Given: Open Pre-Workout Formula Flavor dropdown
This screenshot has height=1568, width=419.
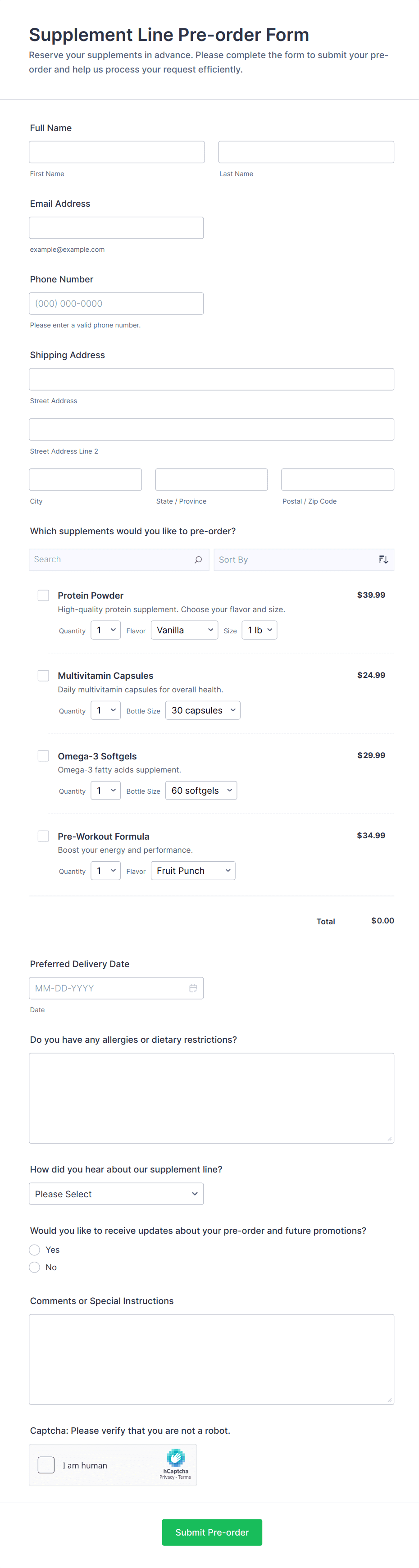Looking at the screenshot, I should [193, 870].
